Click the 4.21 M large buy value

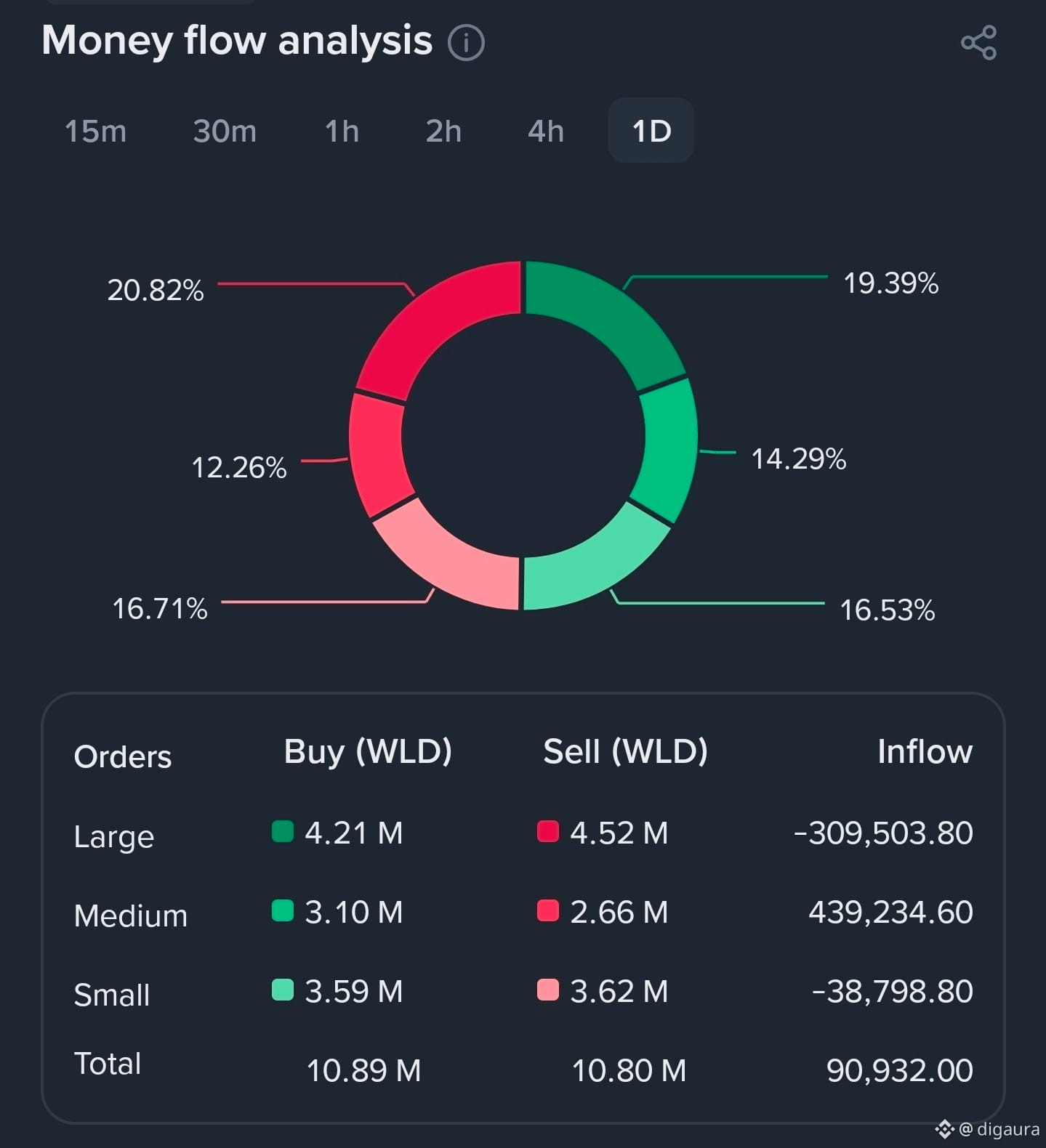click(353, 833)
